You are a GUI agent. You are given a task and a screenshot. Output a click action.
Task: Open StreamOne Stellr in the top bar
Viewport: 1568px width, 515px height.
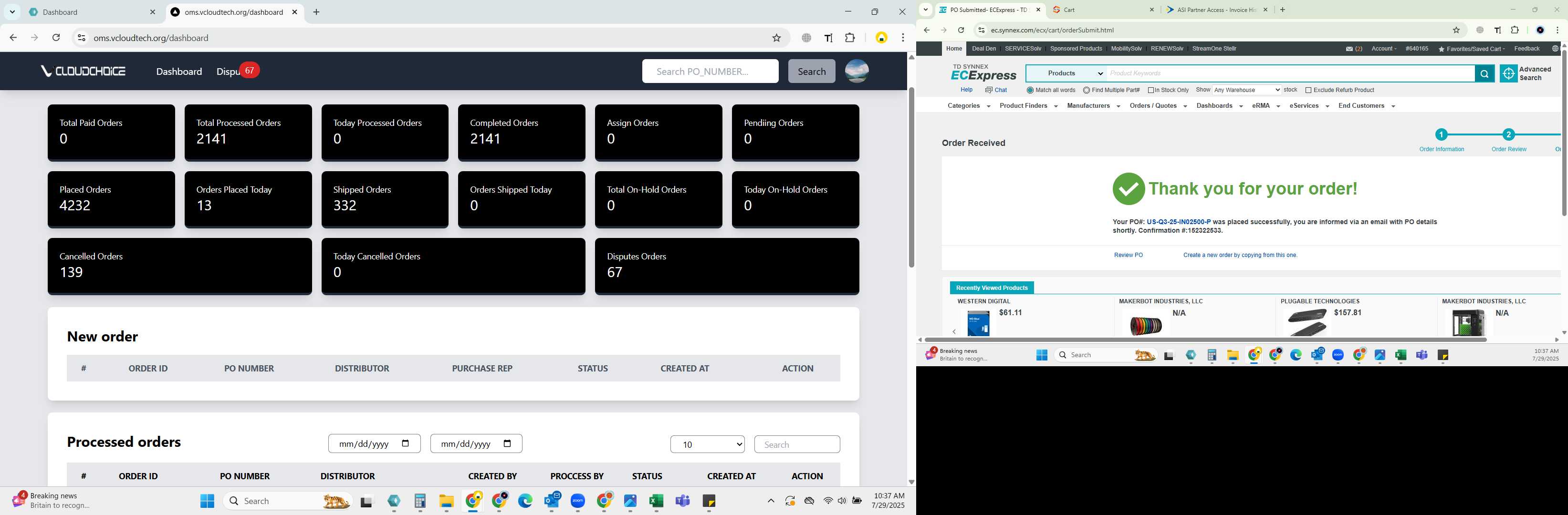pyautogui.click(x=1214, y=49)
